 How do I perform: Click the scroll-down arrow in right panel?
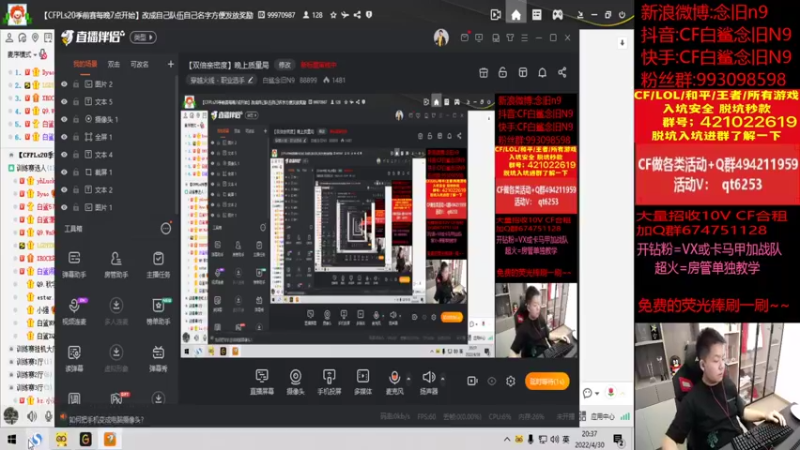click(622, 43)
